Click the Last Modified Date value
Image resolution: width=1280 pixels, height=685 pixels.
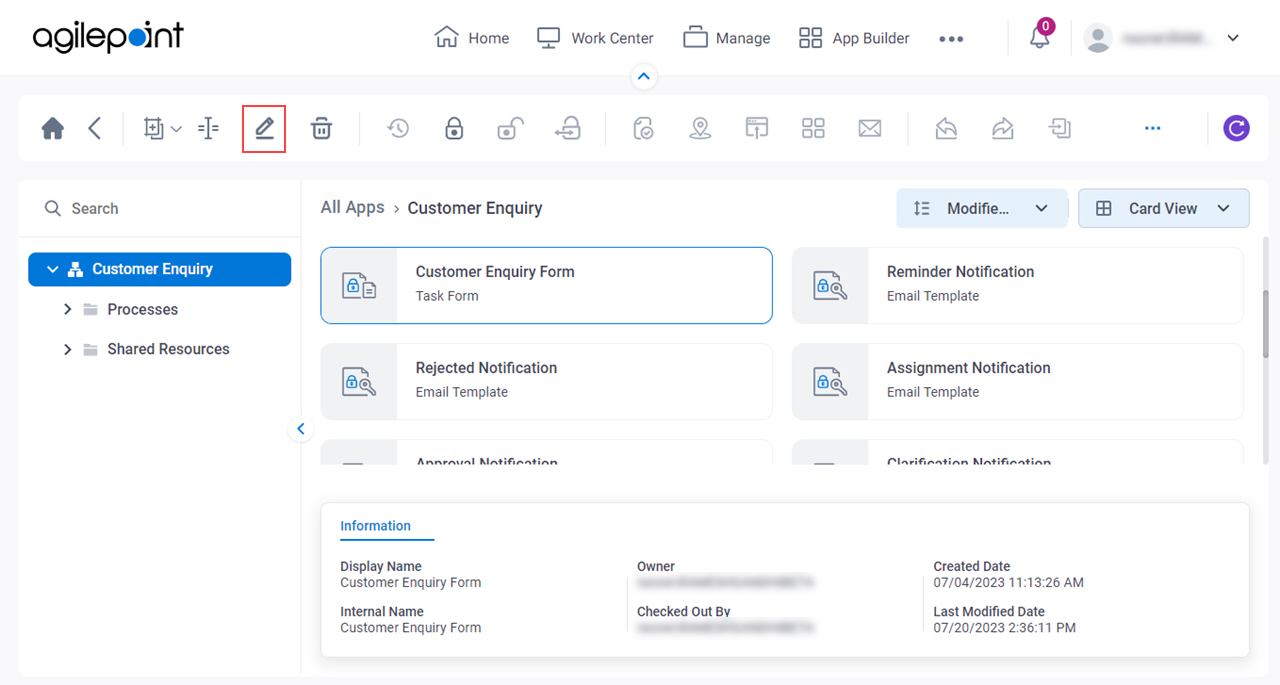(1004, 628)
